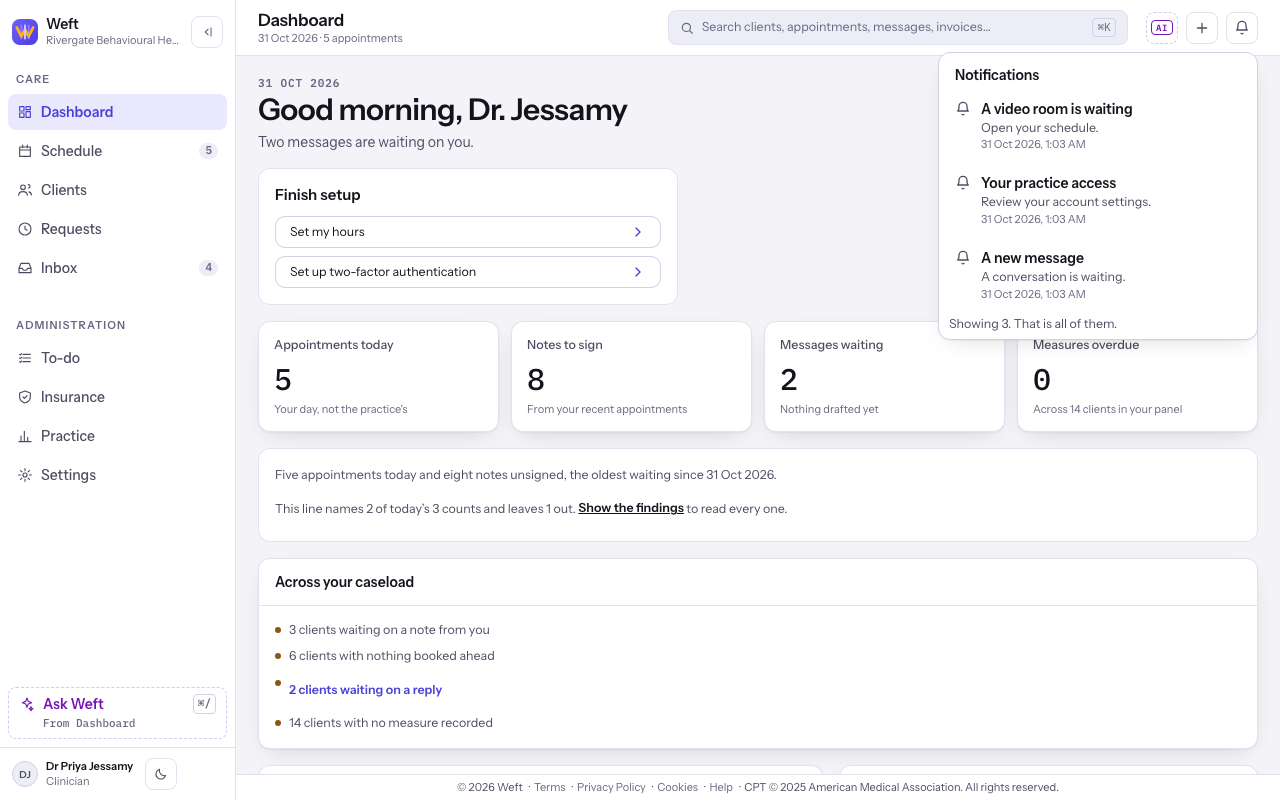This screenshot has height=800, width=1280.
Task: Open the Weft logo in sidebar
Action: tap(25, 32)
